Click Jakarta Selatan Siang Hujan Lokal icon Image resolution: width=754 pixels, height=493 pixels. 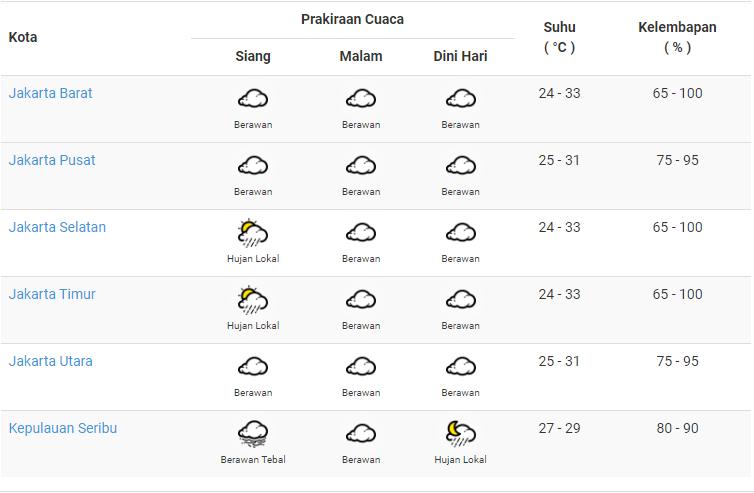[253, 233]
